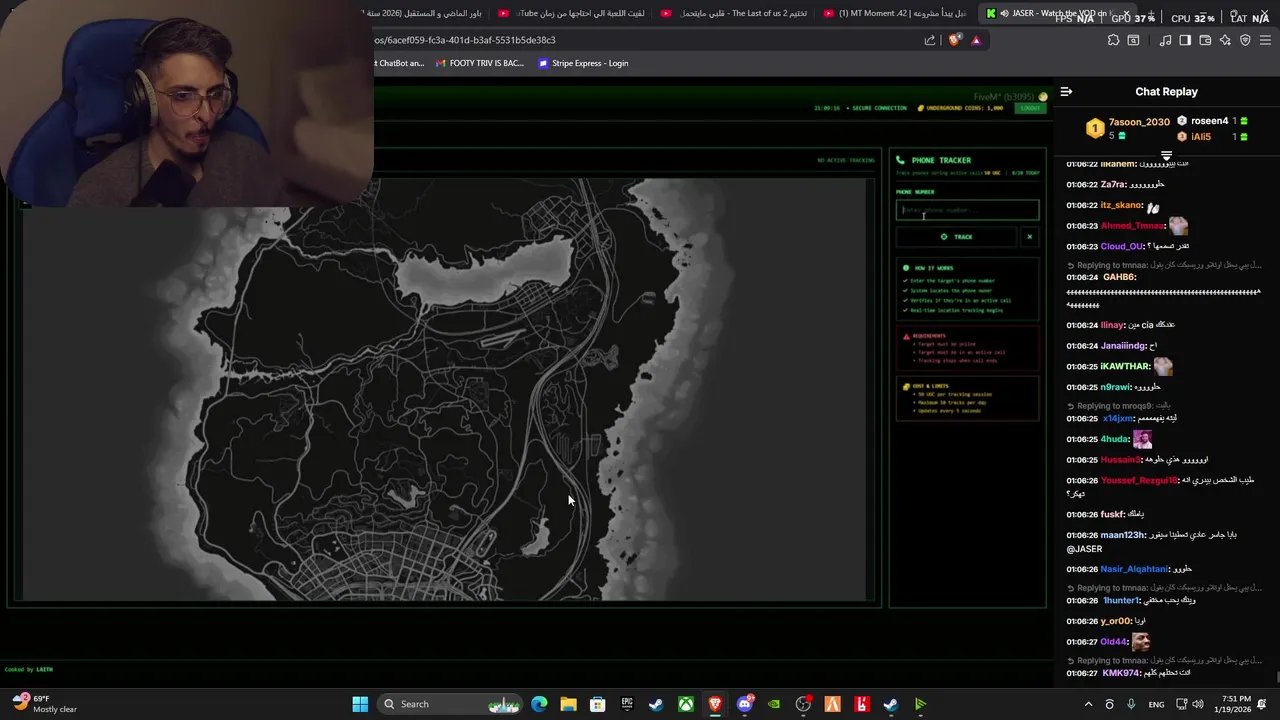The width and height of the screenshot is (1280, 720).
Task: Open Xbox app from the taskbar
Action: click(x=686, y=704)
